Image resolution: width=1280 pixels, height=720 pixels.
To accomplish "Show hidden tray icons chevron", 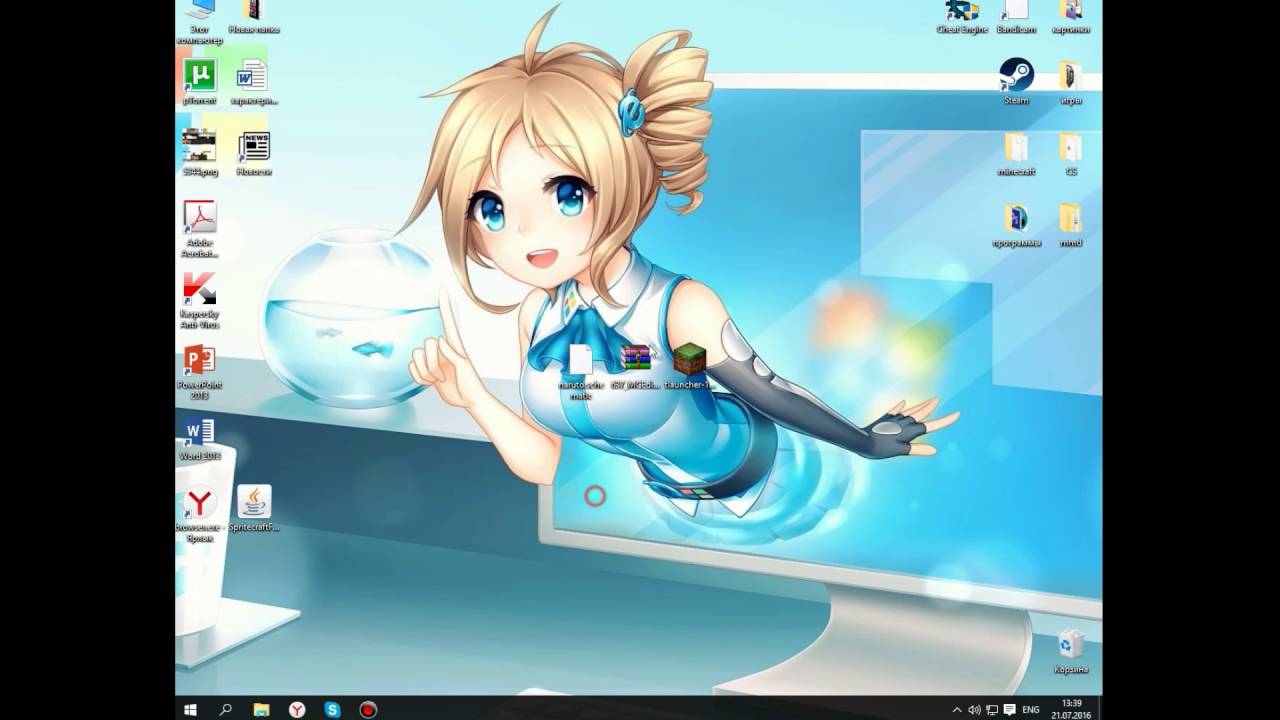I will [x=957, y=710].
